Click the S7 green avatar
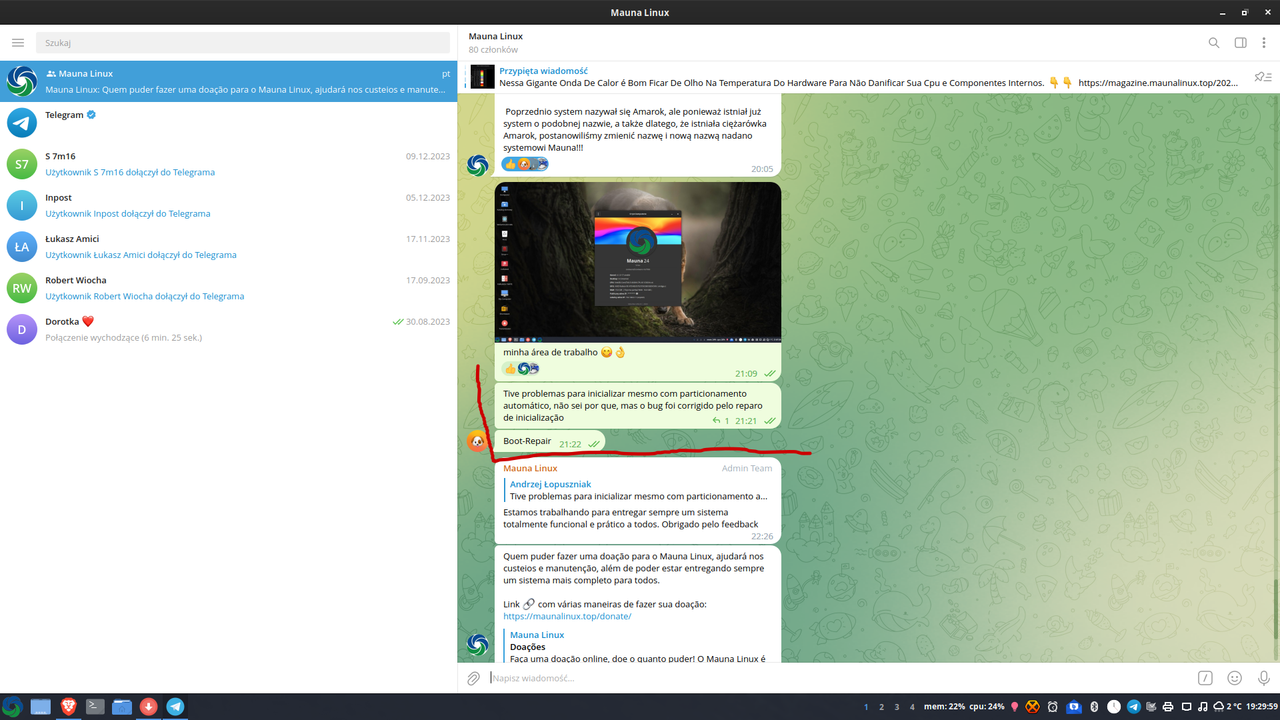 [x=22, y=164]
